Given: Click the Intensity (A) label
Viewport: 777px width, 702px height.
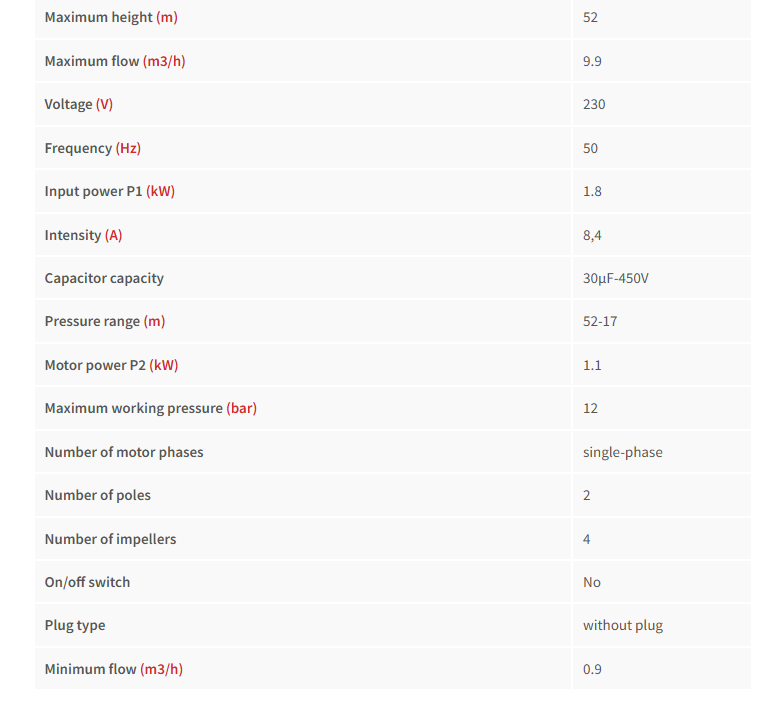Looking at the screenshot, I should pyautogui.click(x=83, y=235).
